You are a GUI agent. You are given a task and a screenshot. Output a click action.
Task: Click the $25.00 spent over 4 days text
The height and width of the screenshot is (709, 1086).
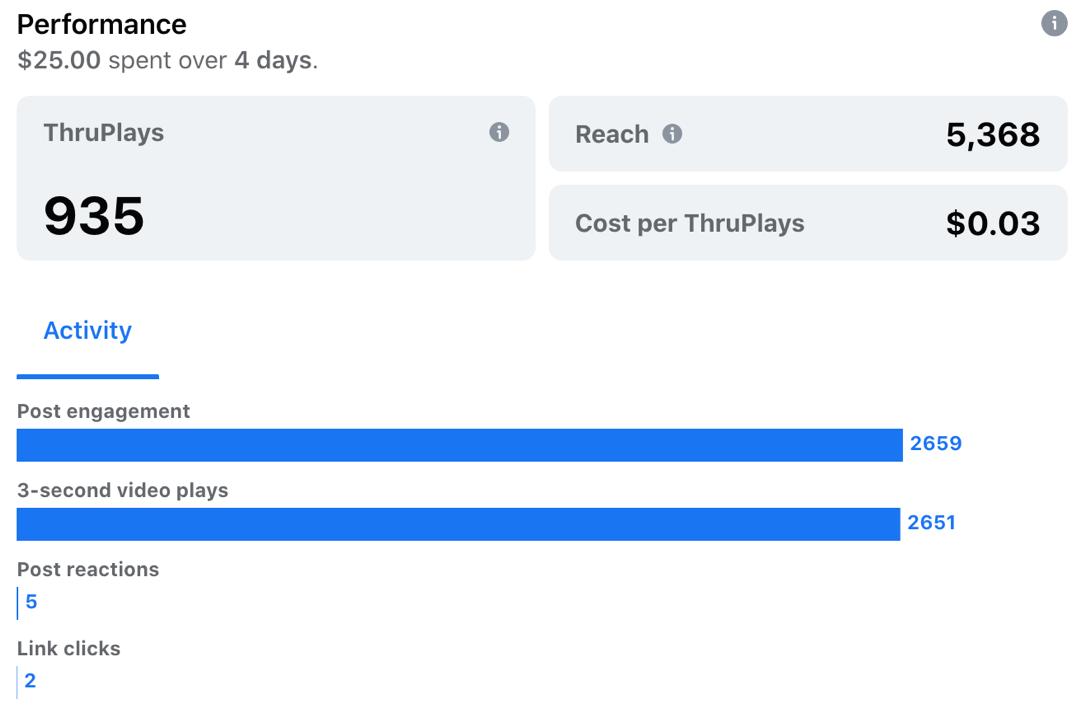168,60
